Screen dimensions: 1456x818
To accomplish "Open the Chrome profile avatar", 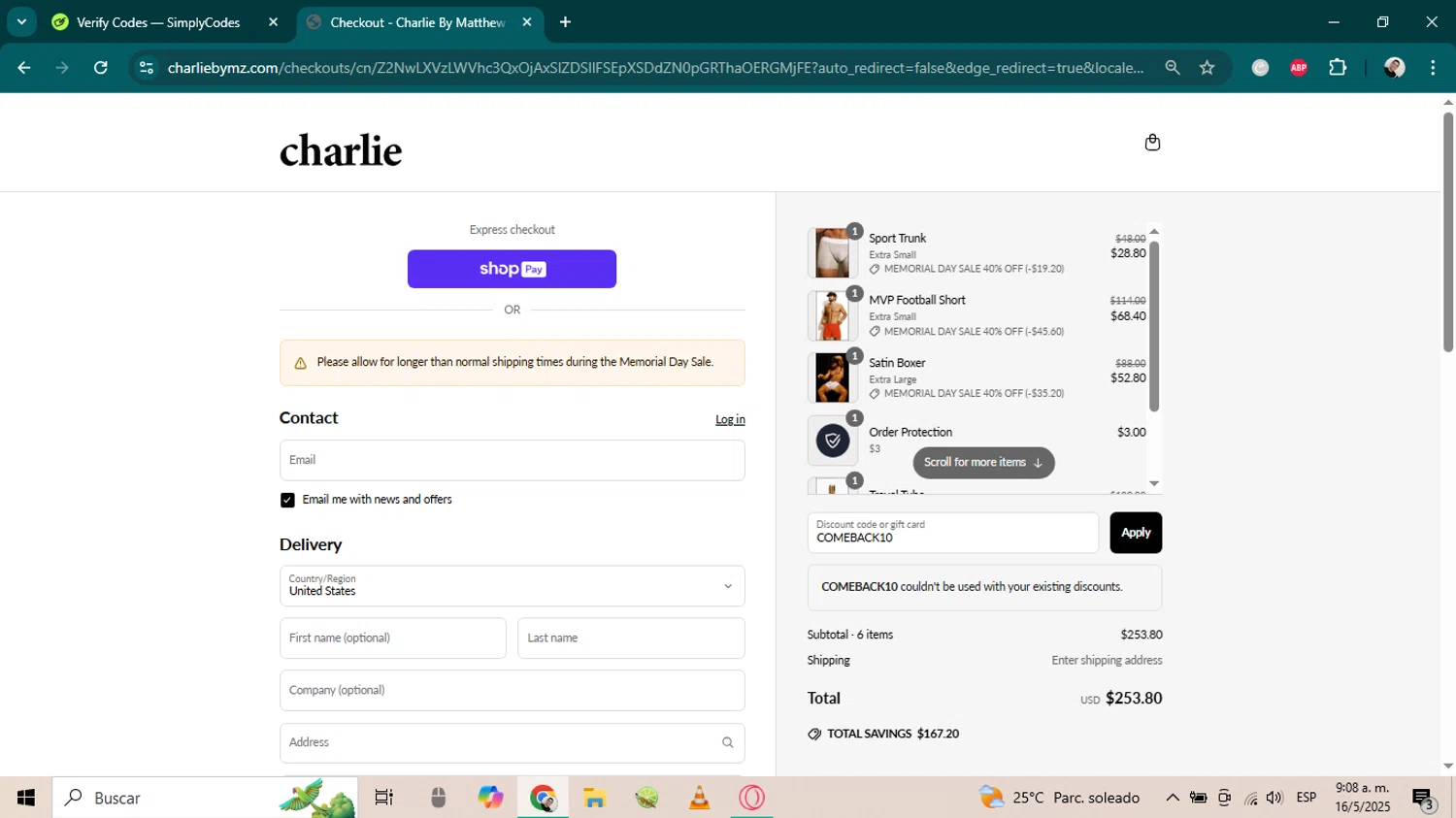I will (x=1394, y=68).
